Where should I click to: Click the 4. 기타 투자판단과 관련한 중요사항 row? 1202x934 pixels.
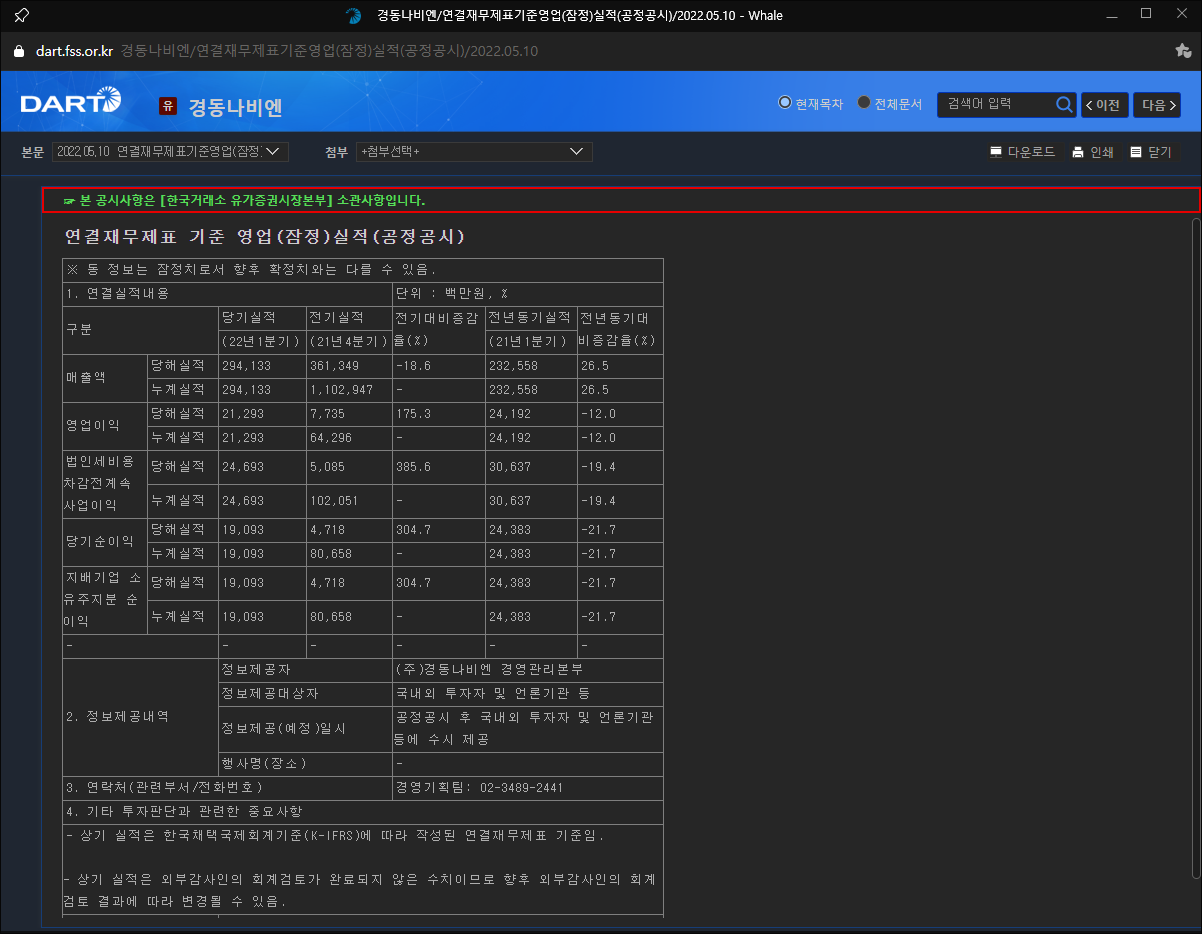(x=363, y=812)
